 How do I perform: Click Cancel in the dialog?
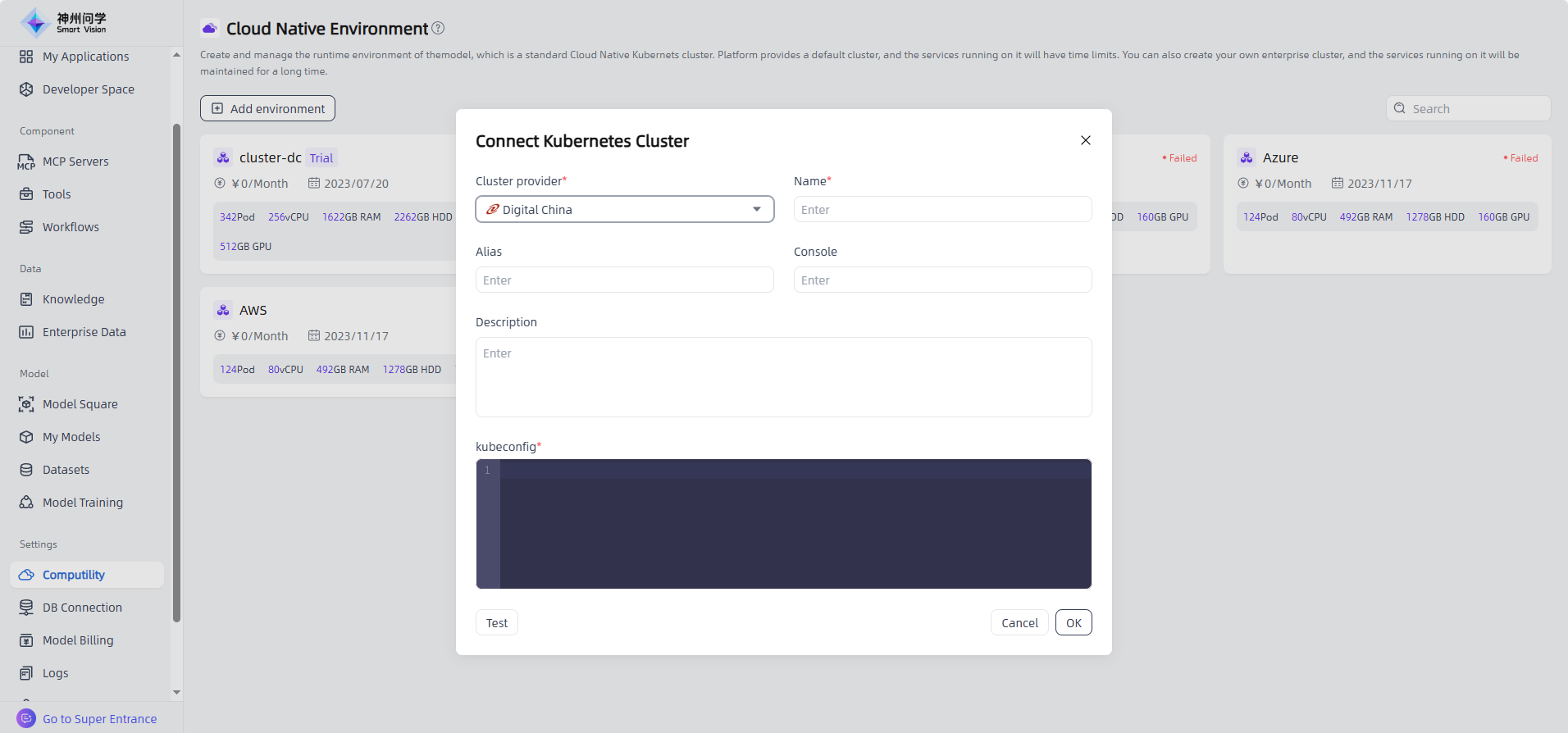click(1019, 622)
